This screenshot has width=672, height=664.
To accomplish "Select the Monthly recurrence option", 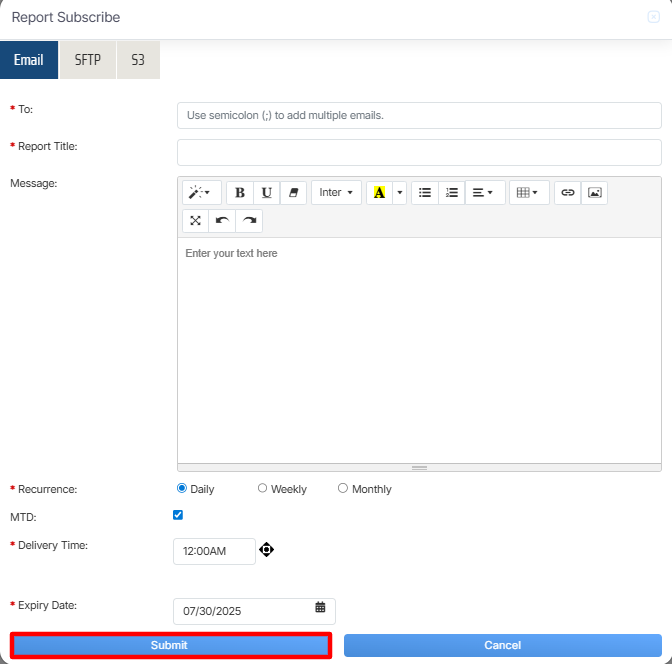I will tap(343, 489).
